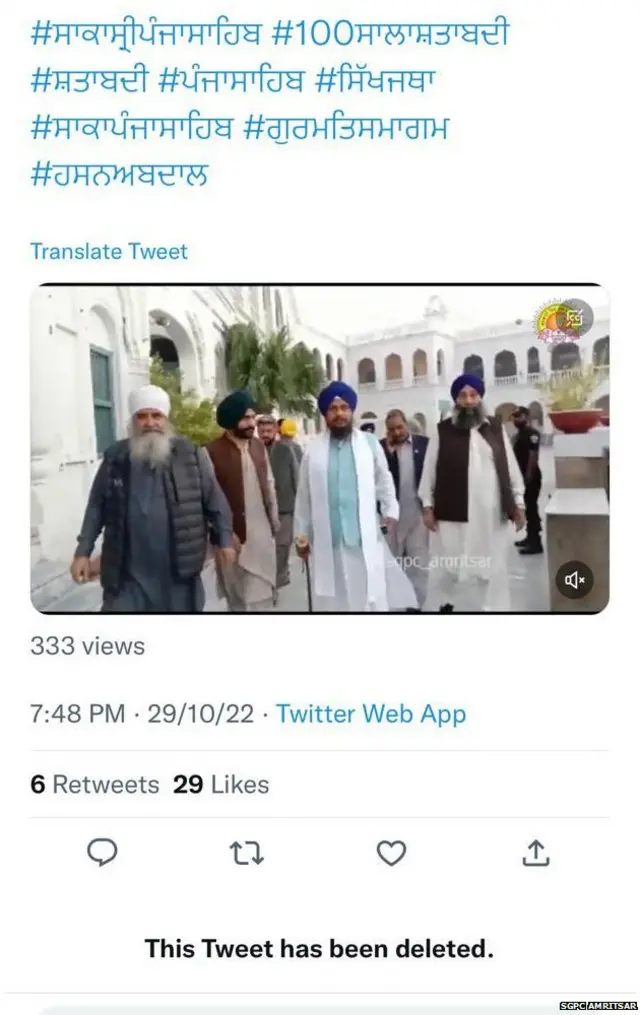Image resolution: width=640 pixels, height=1015 pixels.
Task: Click the heart icon to like the tweet
Action: (x=390, y=854)
